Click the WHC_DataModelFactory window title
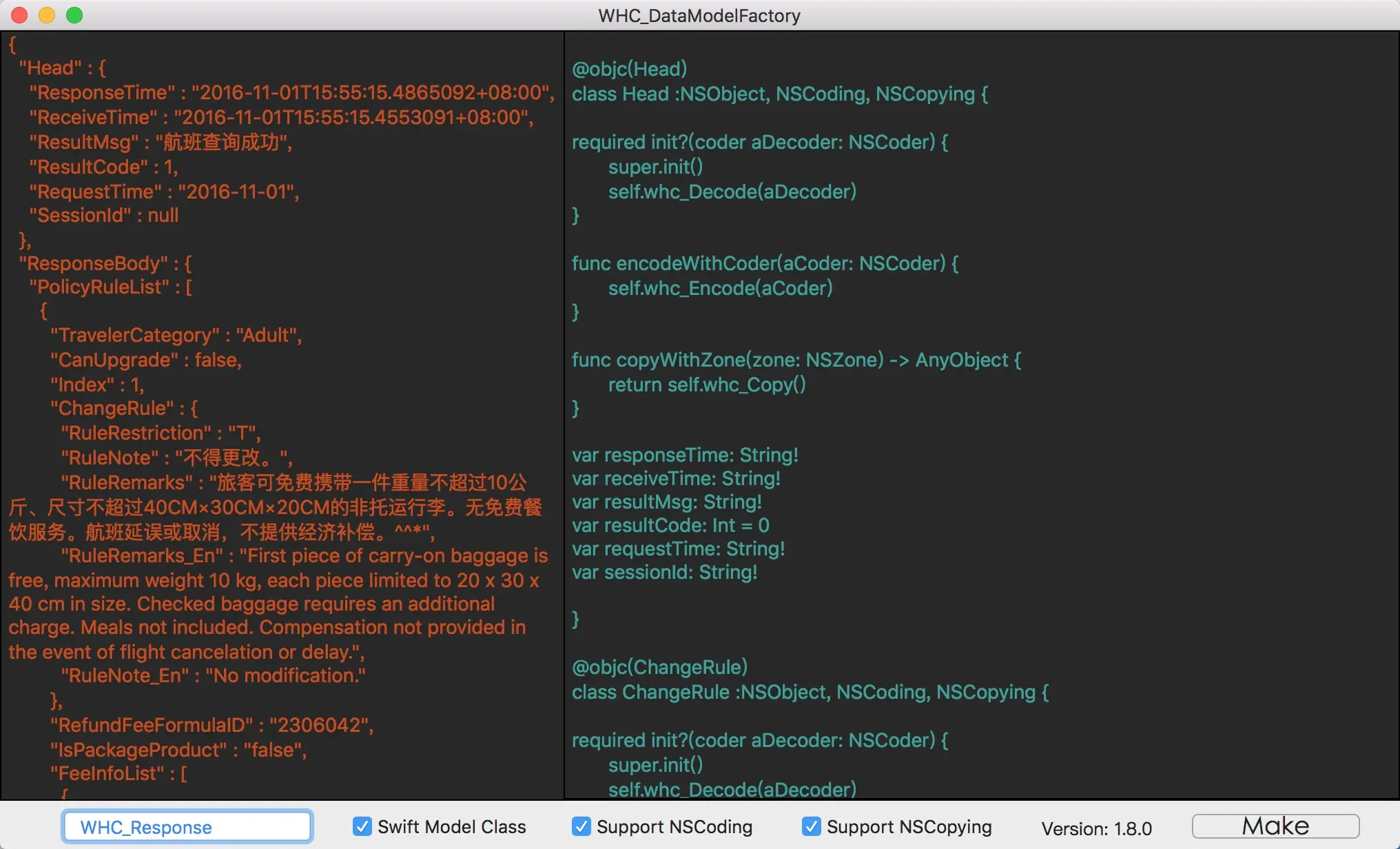This screenshot has height=849, width=1400. click(x=699, y=15)
